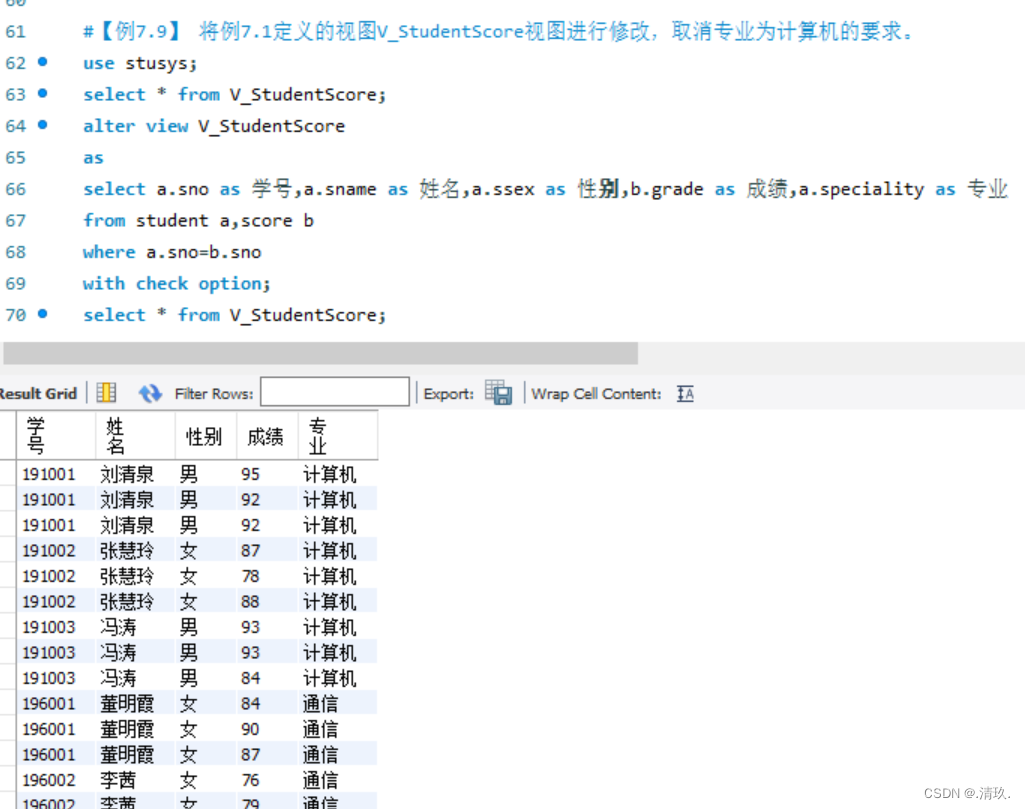Click the 专业 column header
This screenshot has height=809, width=1025.
tap(318, 434)
